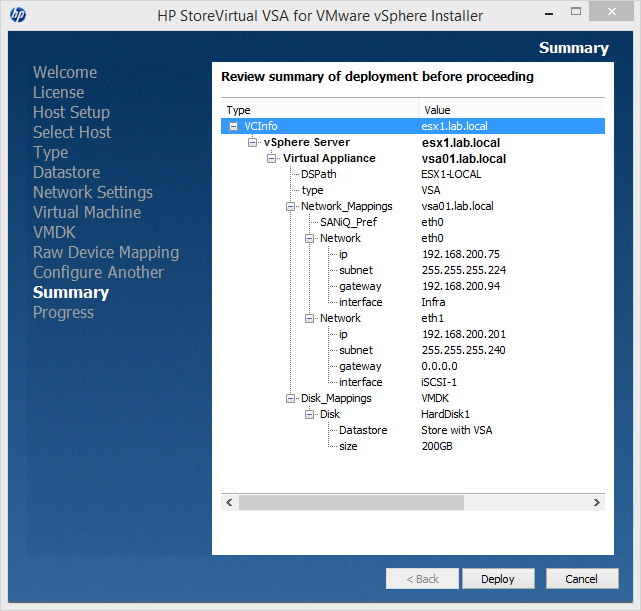
Task: Select subnet 255.255.255.240 row
Action: pos(413,350)
